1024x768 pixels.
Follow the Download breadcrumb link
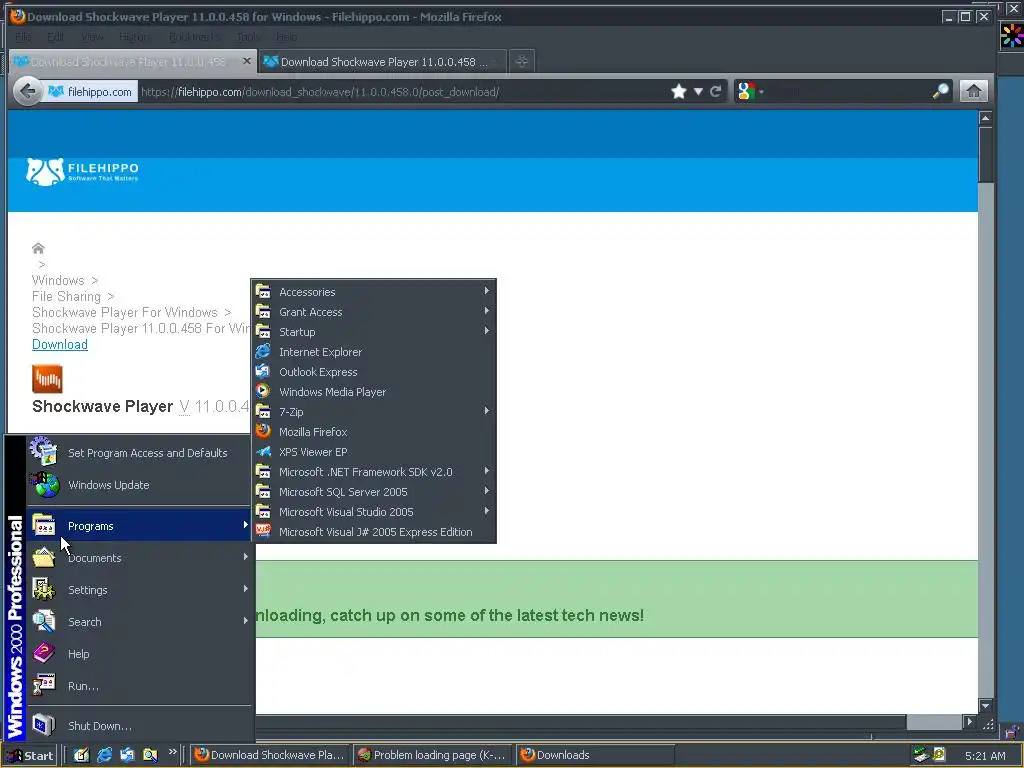(x=60, y=345)
